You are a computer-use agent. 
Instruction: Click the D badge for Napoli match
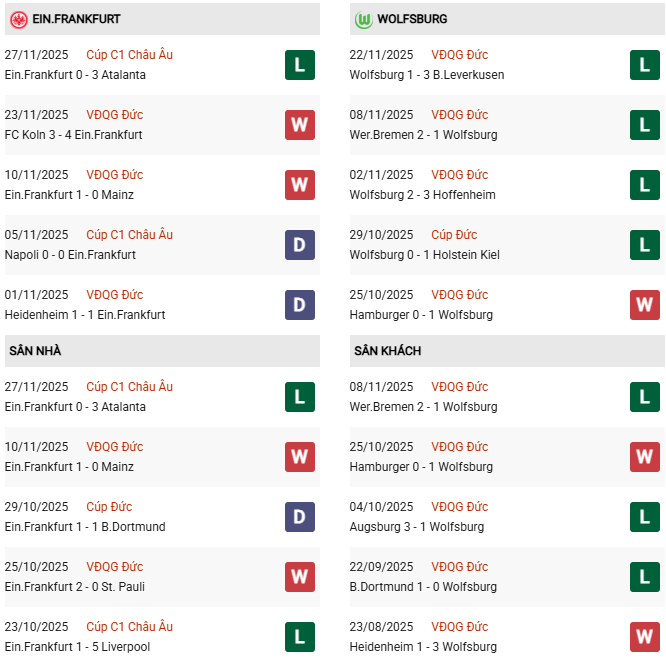tap(299, 245)
